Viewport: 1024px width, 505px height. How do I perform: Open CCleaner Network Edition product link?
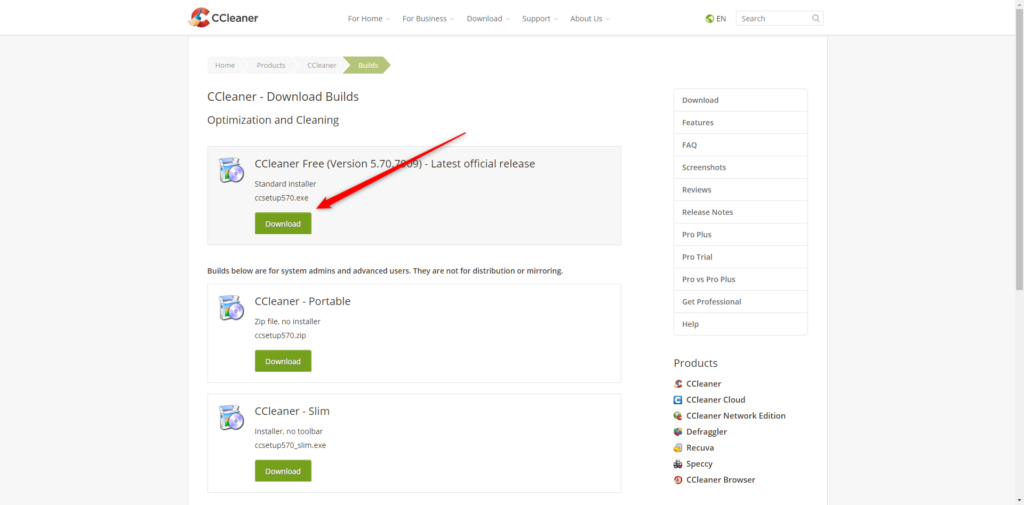tap(736, 416)
